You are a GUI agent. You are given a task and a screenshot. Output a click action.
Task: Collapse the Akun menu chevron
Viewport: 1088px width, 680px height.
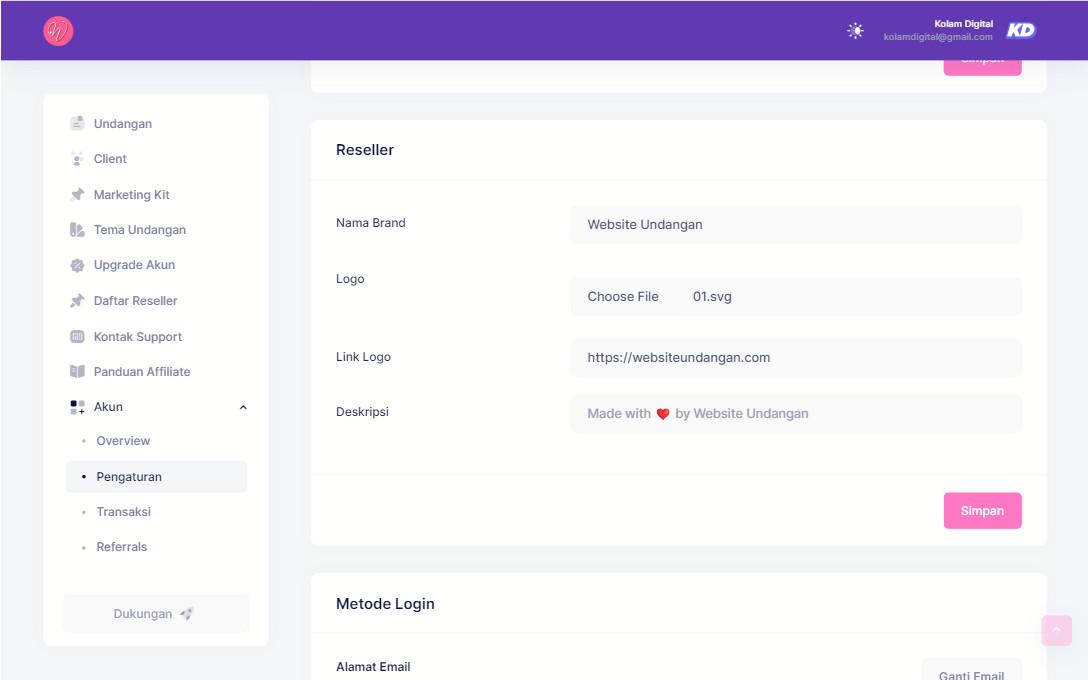(243, 408)
